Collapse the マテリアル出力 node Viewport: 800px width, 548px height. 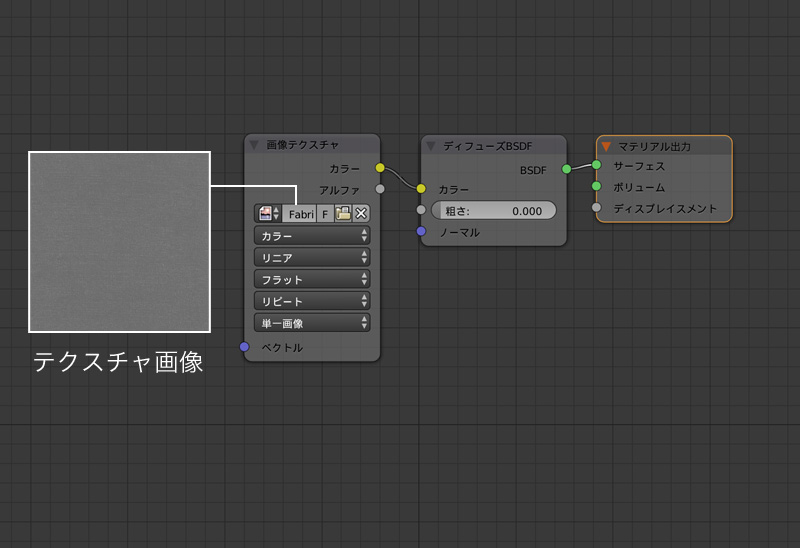coord(606,146)
